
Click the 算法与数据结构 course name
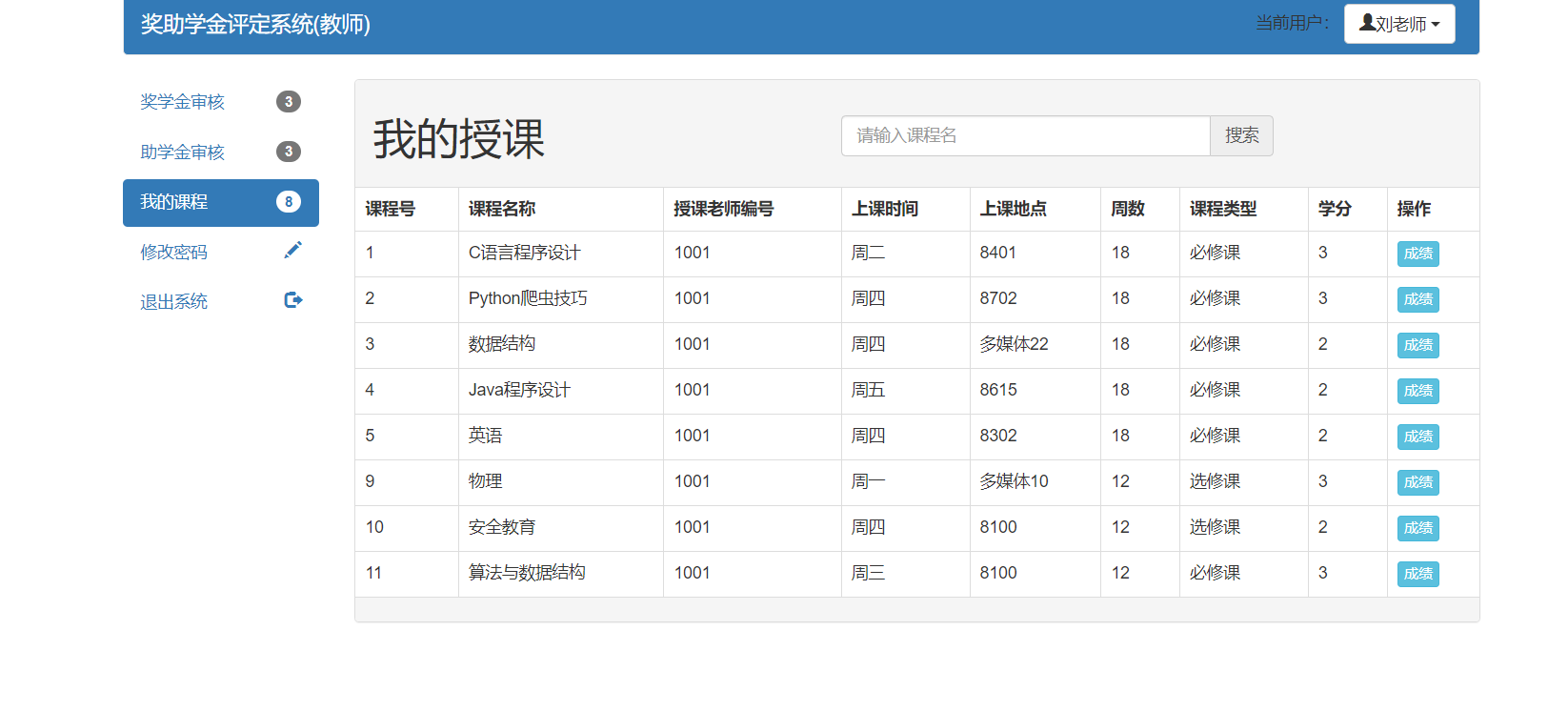527,573
